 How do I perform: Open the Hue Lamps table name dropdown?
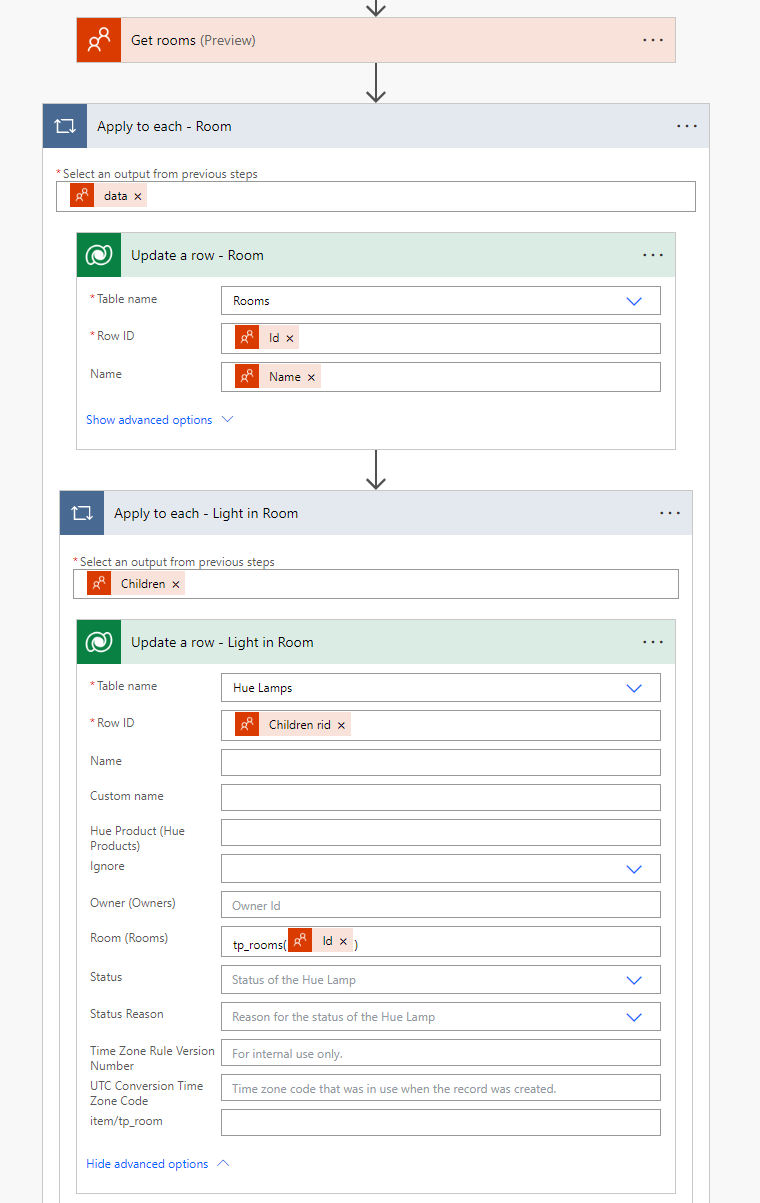(x=633, y=688)
